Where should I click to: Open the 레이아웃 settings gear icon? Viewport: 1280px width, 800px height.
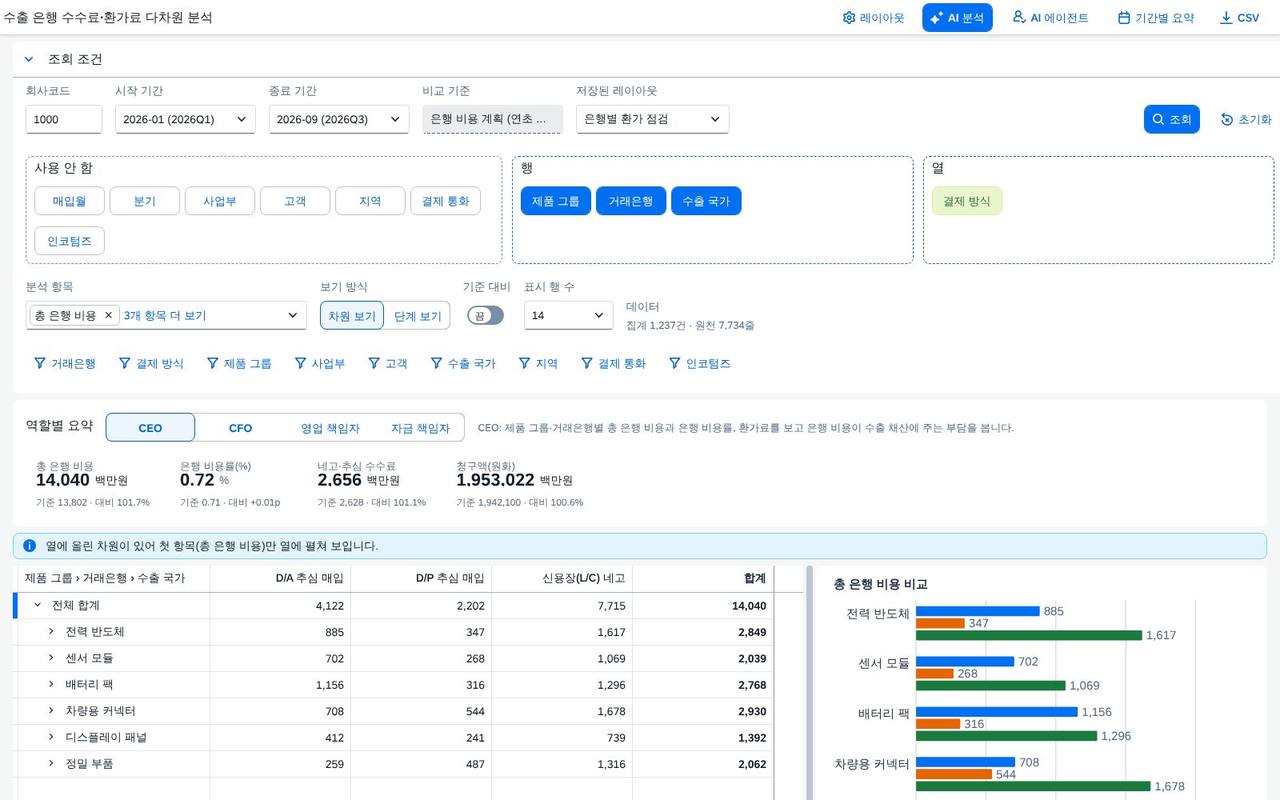[x=873, y=18]
